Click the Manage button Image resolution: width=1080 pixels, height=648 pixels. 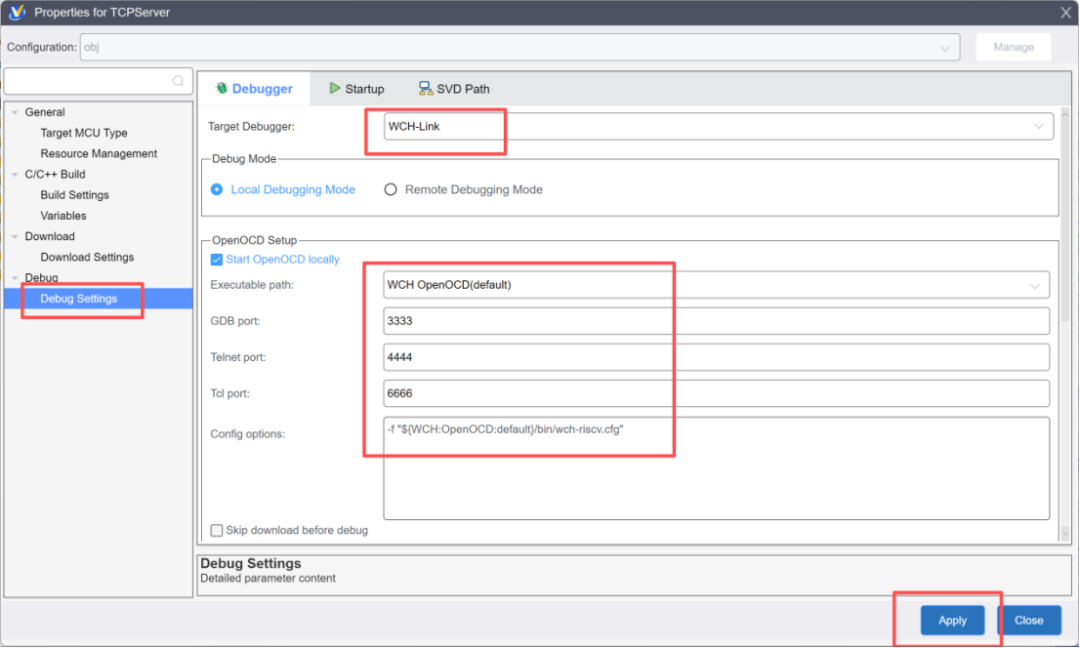pyautogui.click(x=1014, y=48)
